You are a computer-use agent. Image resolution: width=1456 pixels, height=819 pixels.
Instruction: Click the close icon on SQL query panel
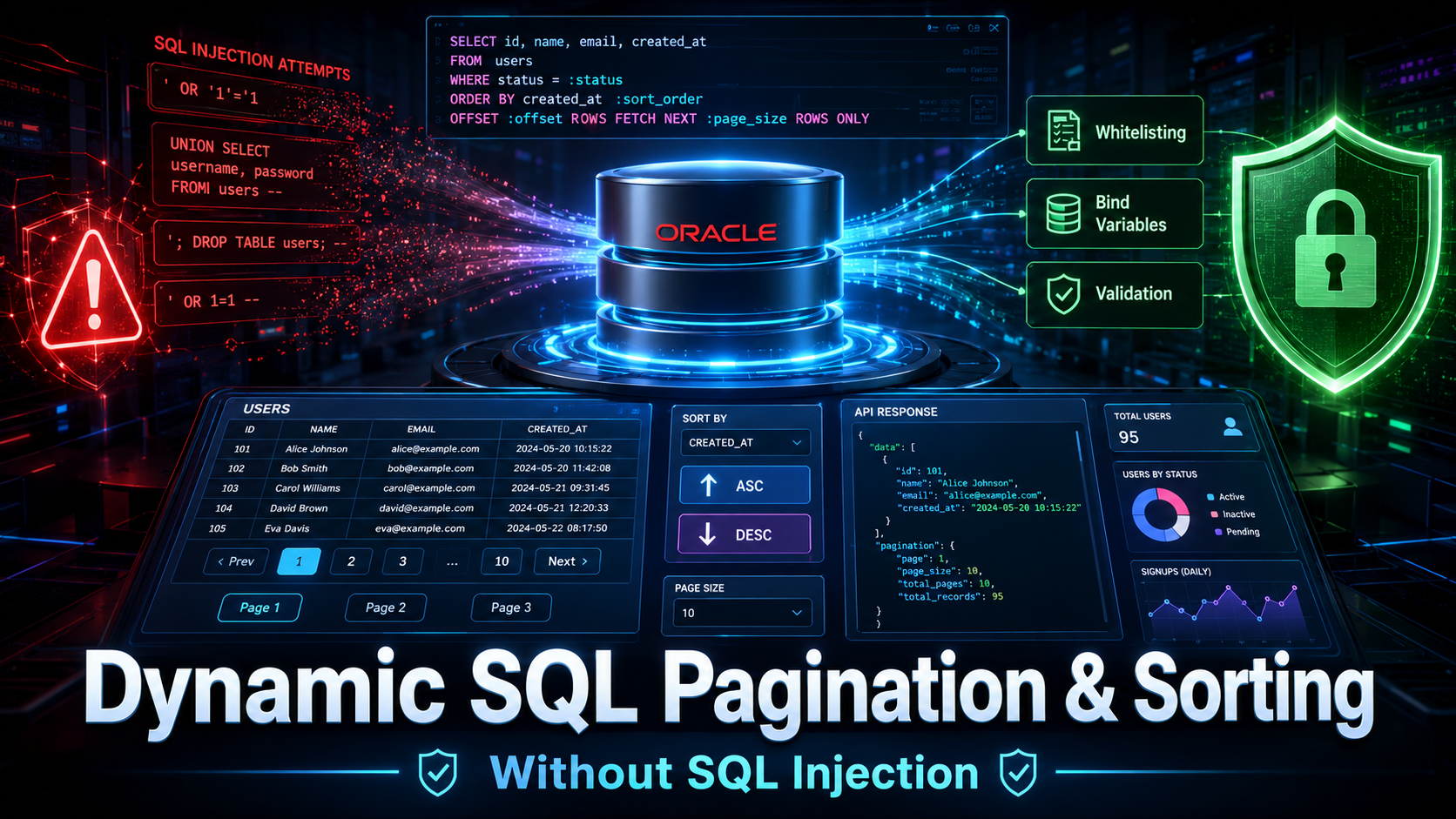[x=994, y=28]
